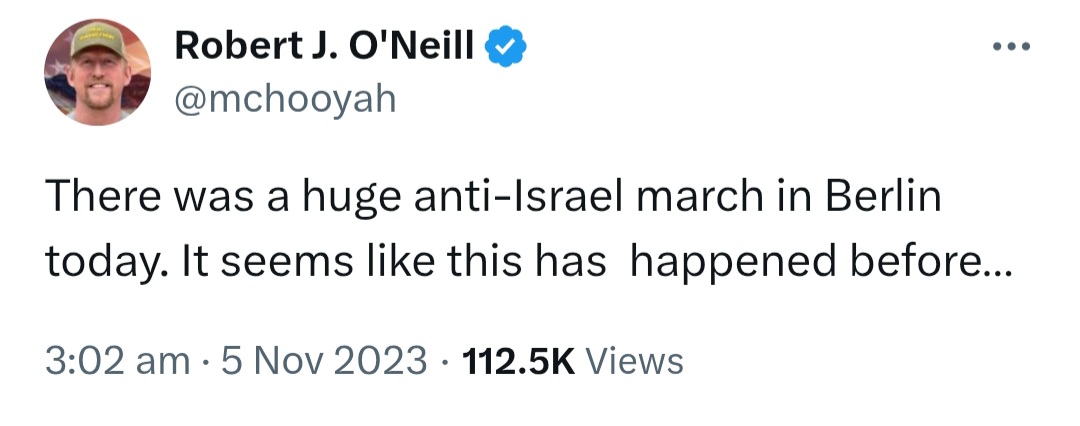Open Robert J. O'Neill's profile picture
The width and height of the screenshot is (1080, 426).
pos(98,72)
